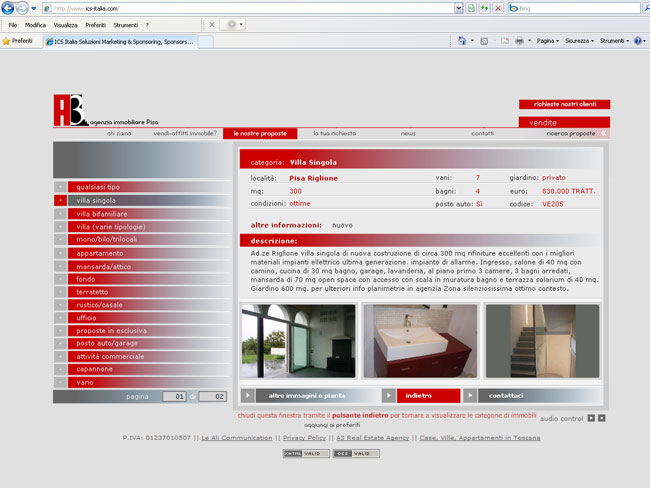
Task: Click ricerca proposte nav item
Action: point(571,134)
